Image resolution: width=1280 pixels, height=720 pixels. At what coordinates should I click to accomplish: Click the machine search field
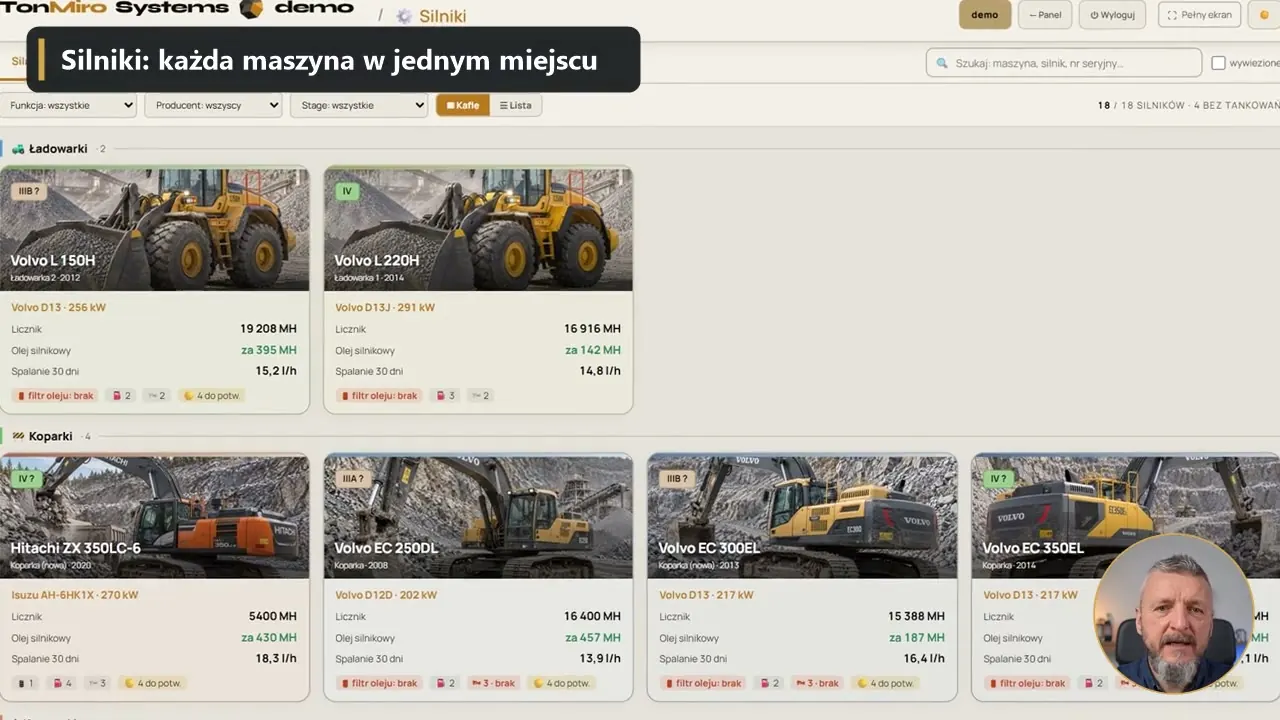coord(1064,63)
